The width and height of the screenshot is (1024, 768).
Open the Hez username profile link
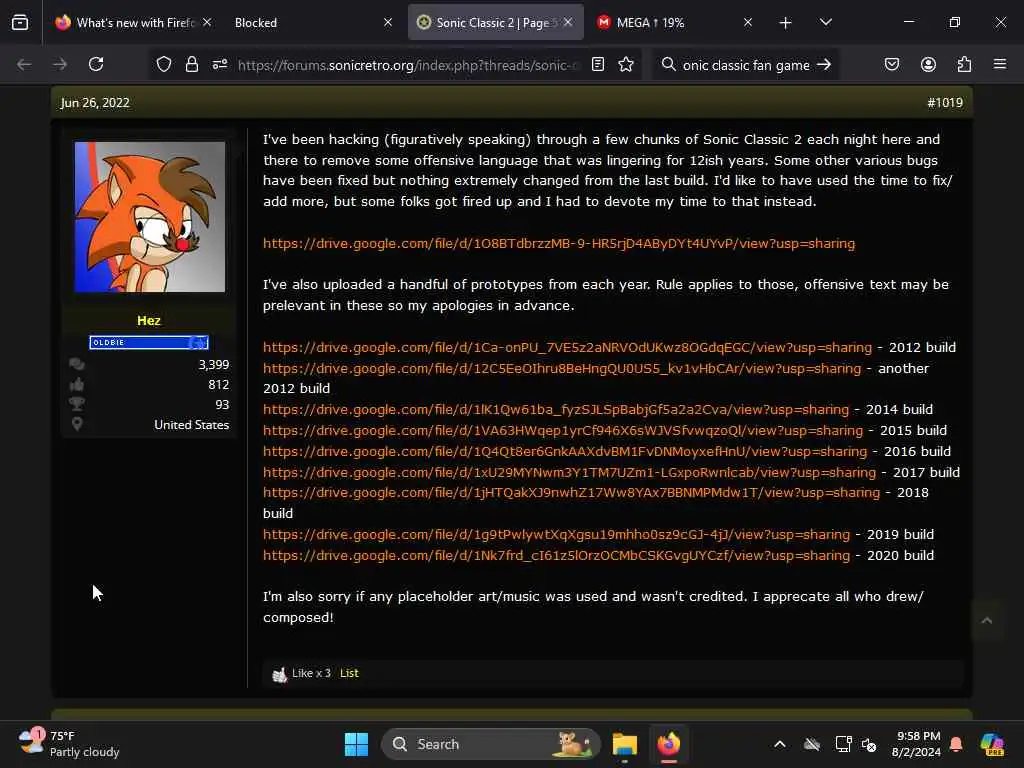coord(149,320)
